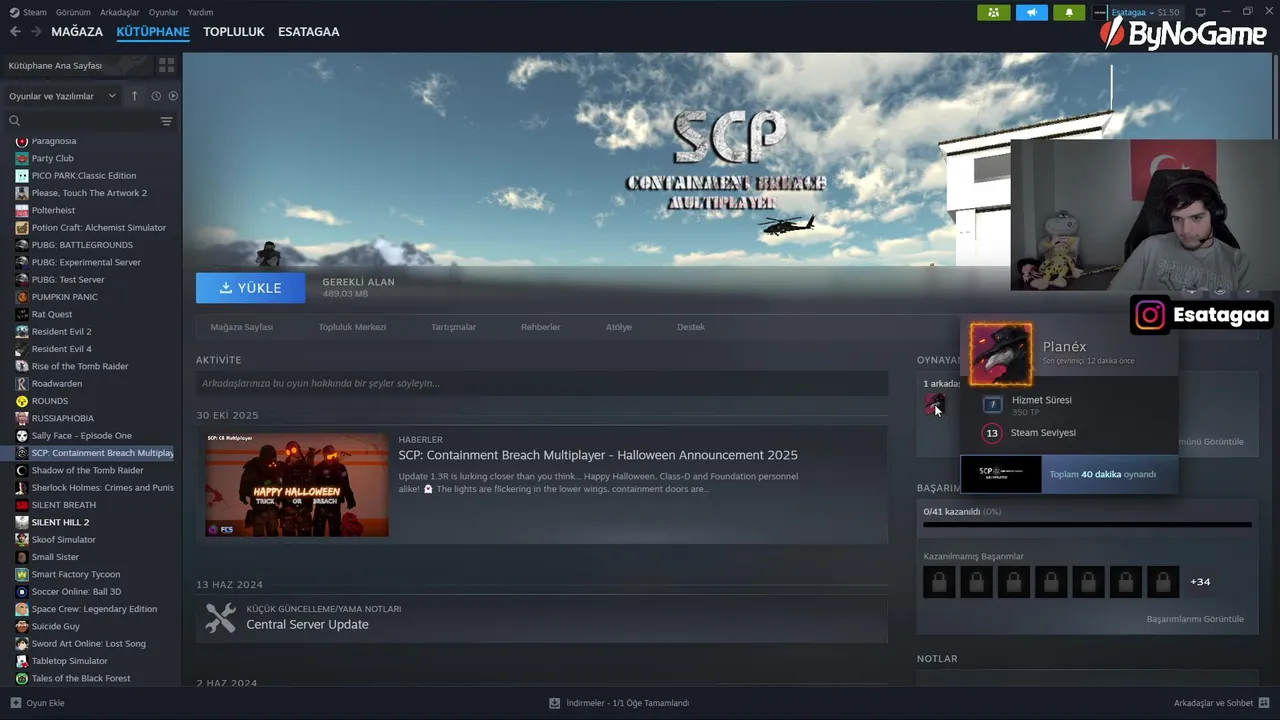This screenshot has width=1280, height=720.
Task: Open the Arkadaşlar menu
Action: click(x=120, y=12)
